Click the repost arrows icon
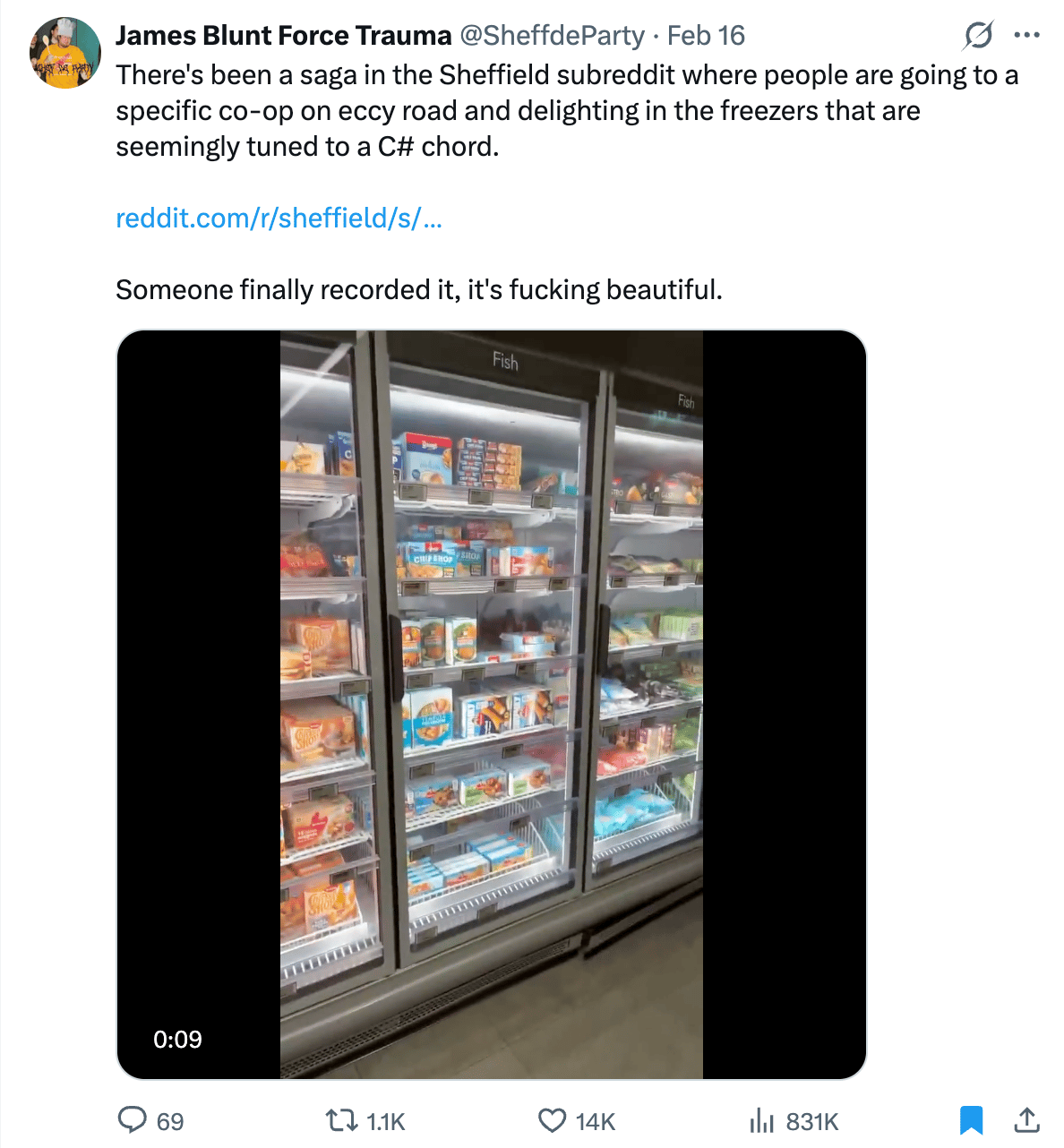 [339, 1120]
